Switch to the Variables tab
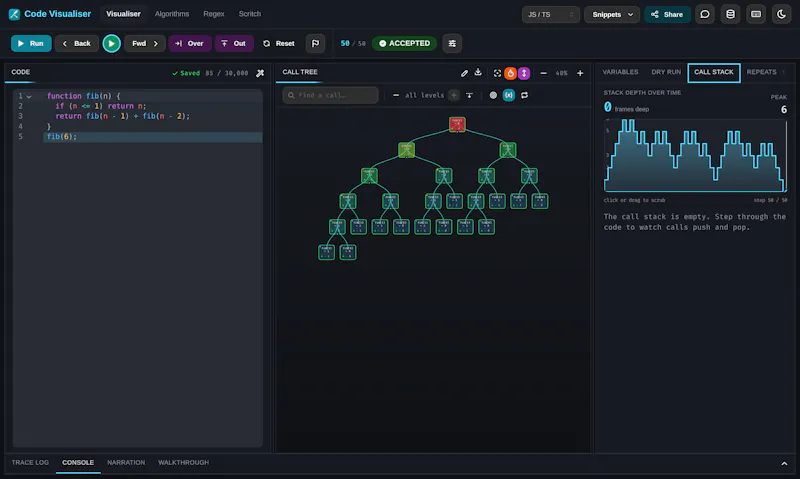 pos(620,72)
